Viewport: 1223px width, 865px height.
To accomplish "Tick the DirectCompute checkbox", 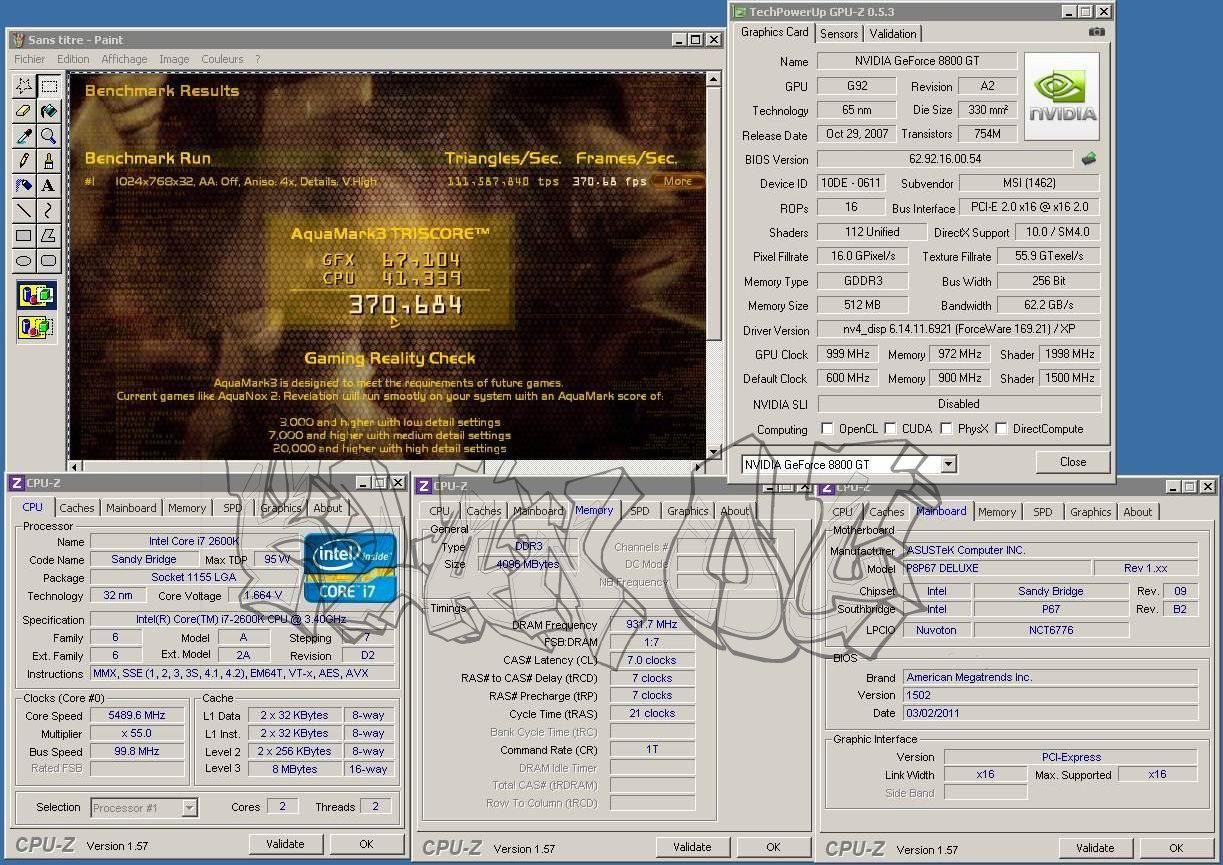I will tap(1001, 429).
